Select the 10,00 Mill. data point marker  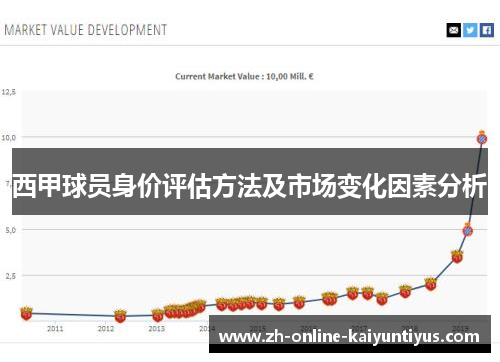click(x=482, y=138)
